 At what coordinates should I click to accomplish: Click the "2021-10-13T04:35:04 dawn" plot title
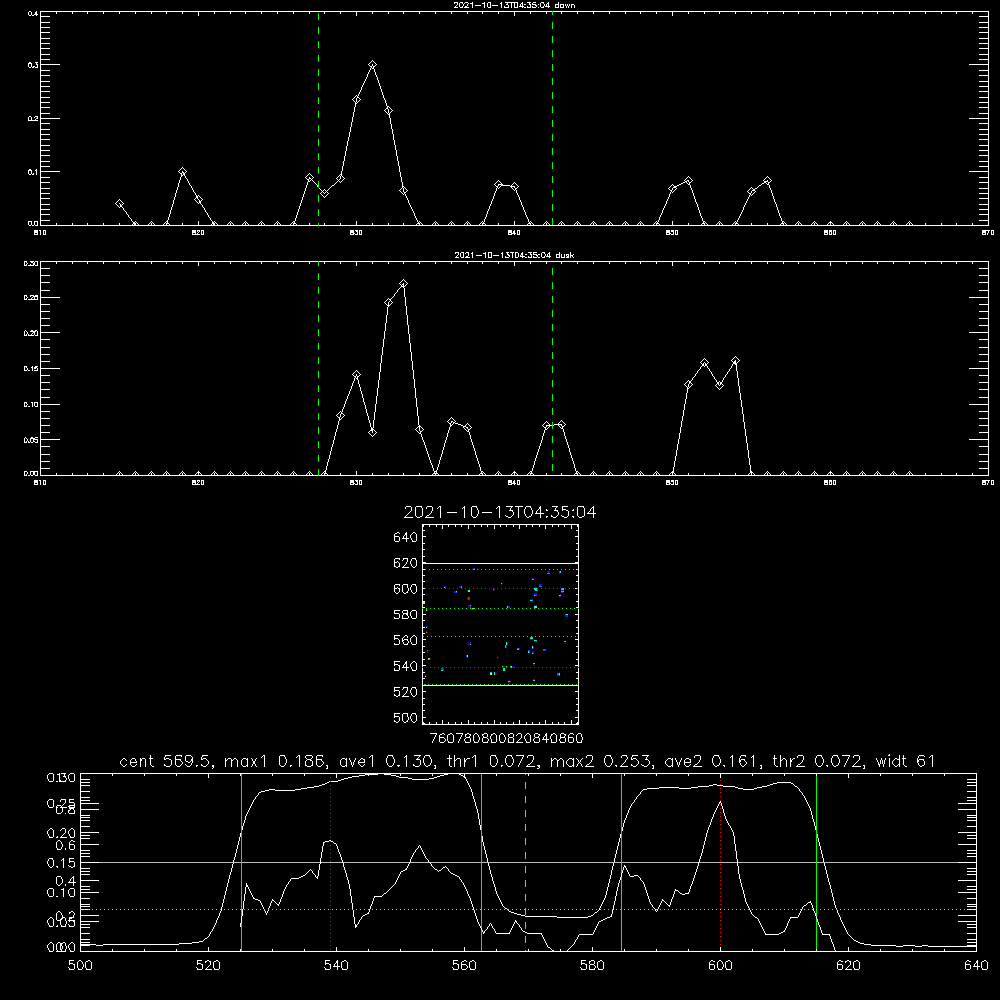514,5
